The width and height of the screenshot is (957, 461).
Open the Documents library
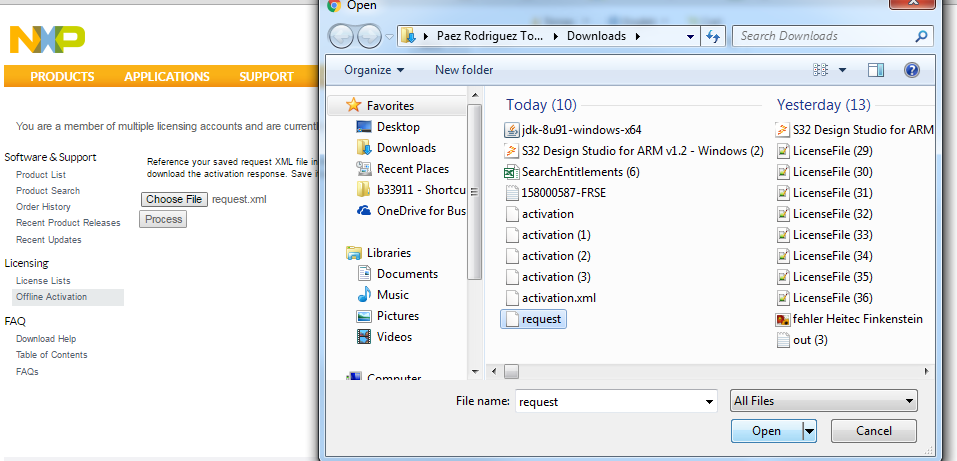pos(397,274)
